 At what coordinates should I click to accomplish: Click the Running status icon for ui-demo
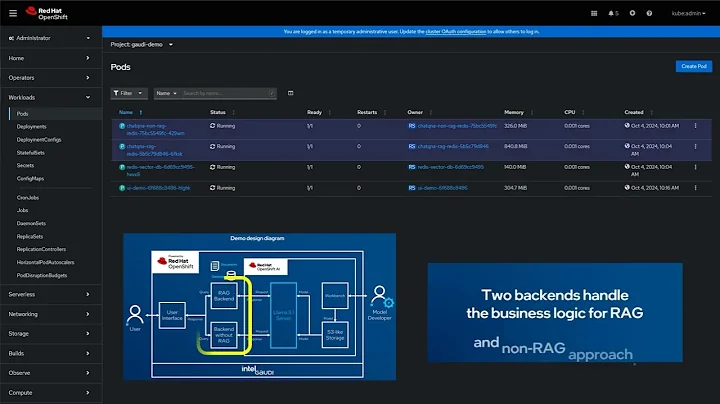[213, 188]
